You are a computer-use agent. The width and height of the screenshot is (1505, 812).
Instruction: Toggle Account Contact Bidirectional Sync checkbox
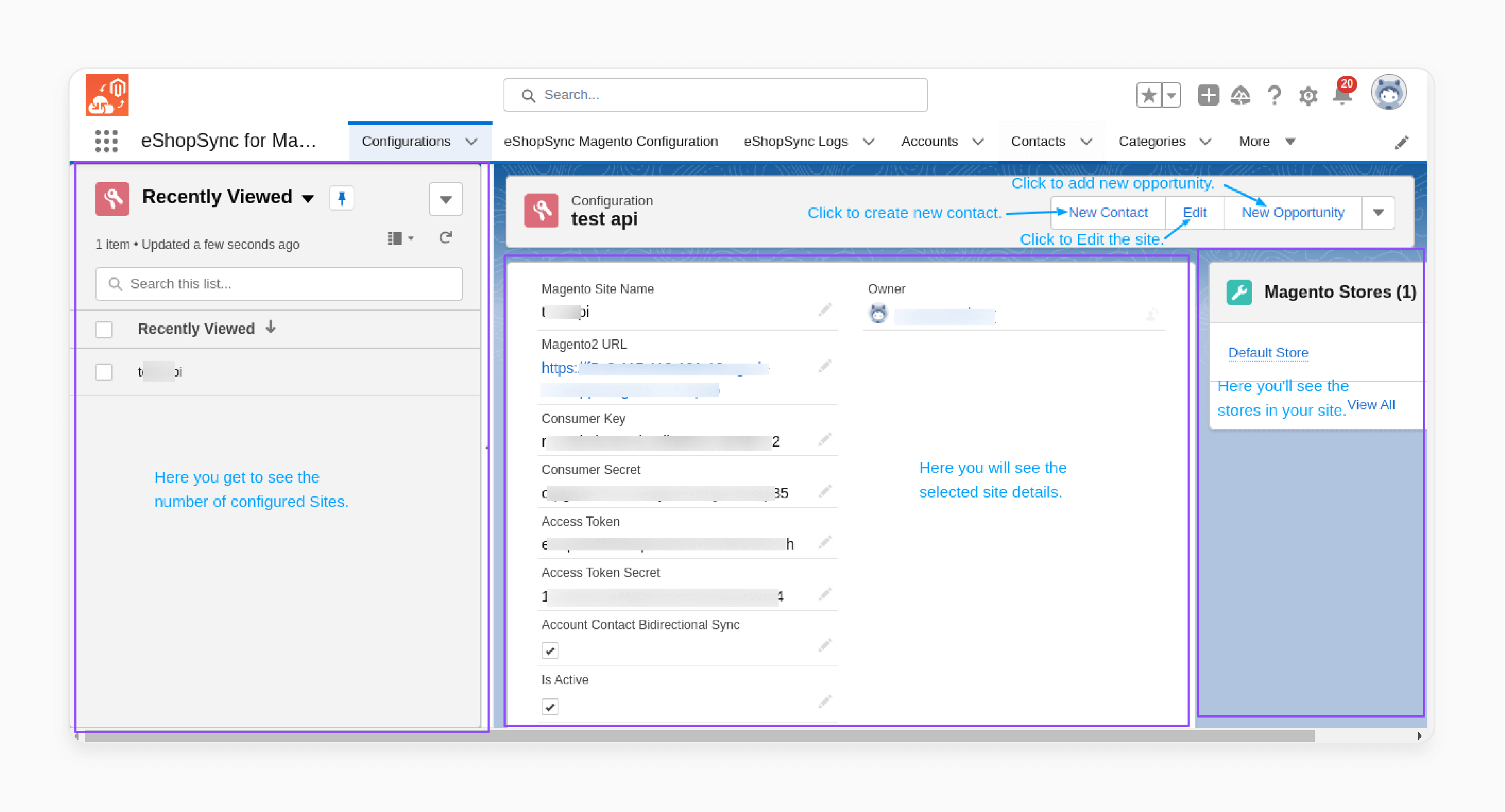[x=550, y=650]
